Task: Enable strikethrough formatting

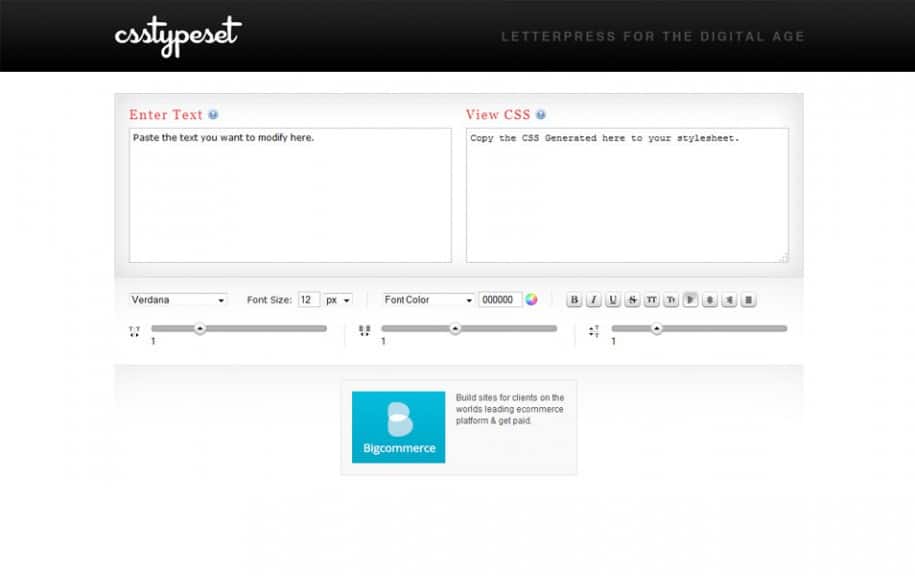Action: click(632, 299)
